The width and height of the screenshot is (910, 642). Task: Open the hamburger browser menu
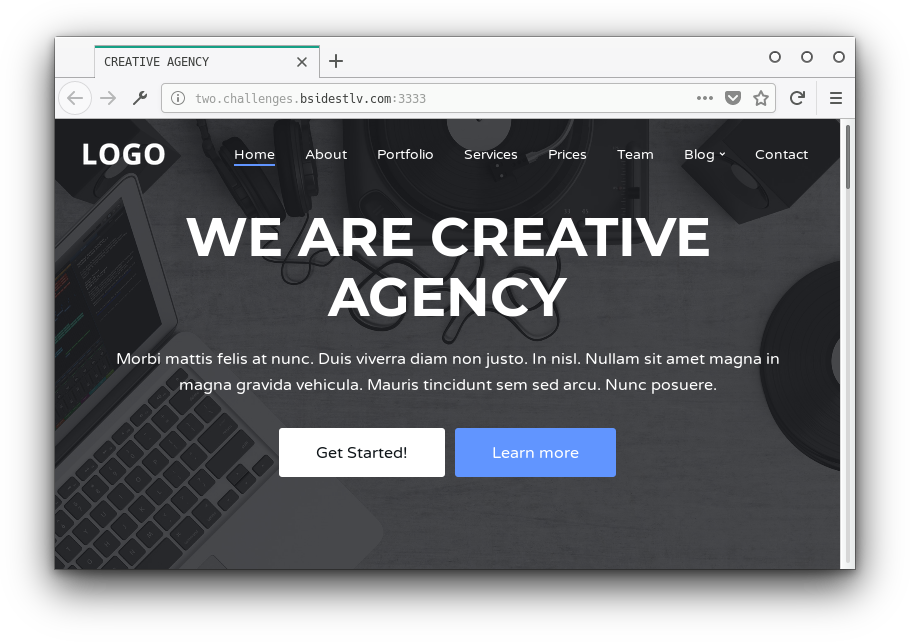click(x=836, y=98)
